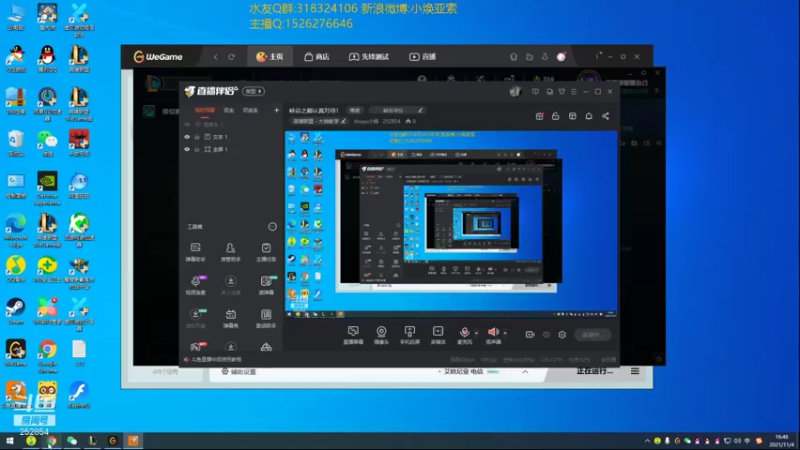Screen dimensions: 800x450
Task: Click the recording camera icon
Action: 530,335
